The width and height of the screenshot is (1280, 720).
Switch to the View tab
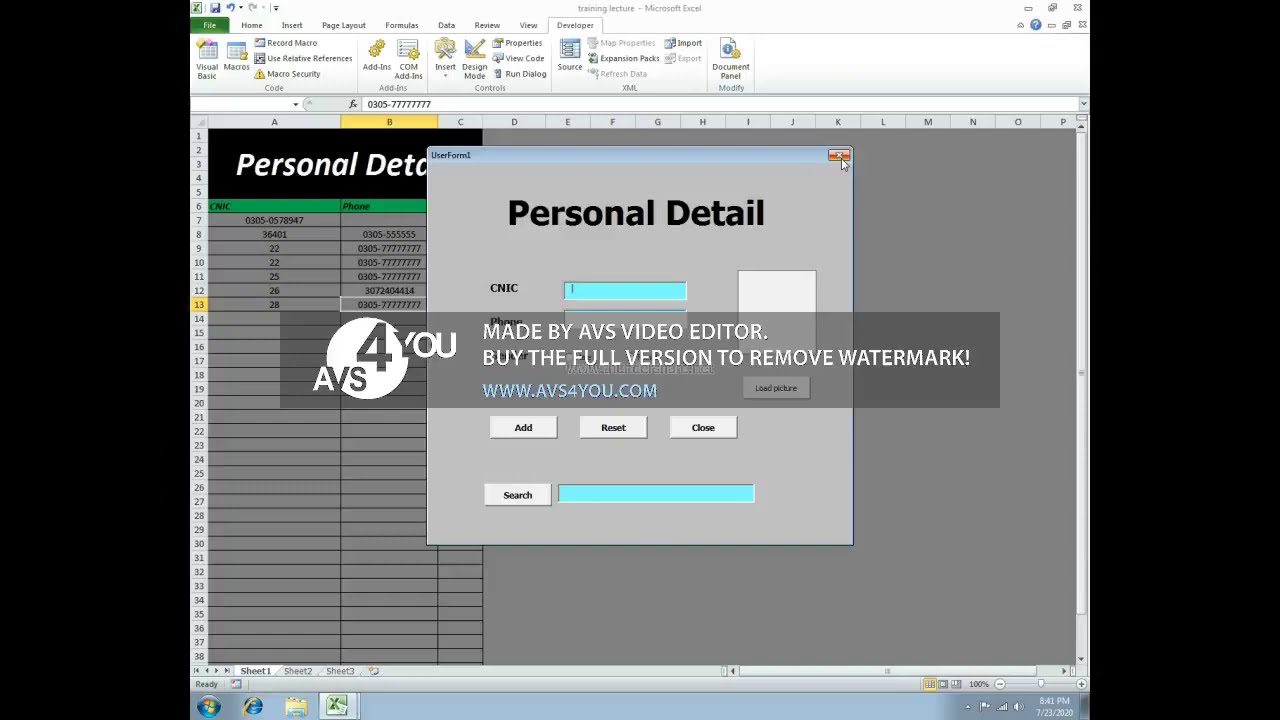click(528, 25)
